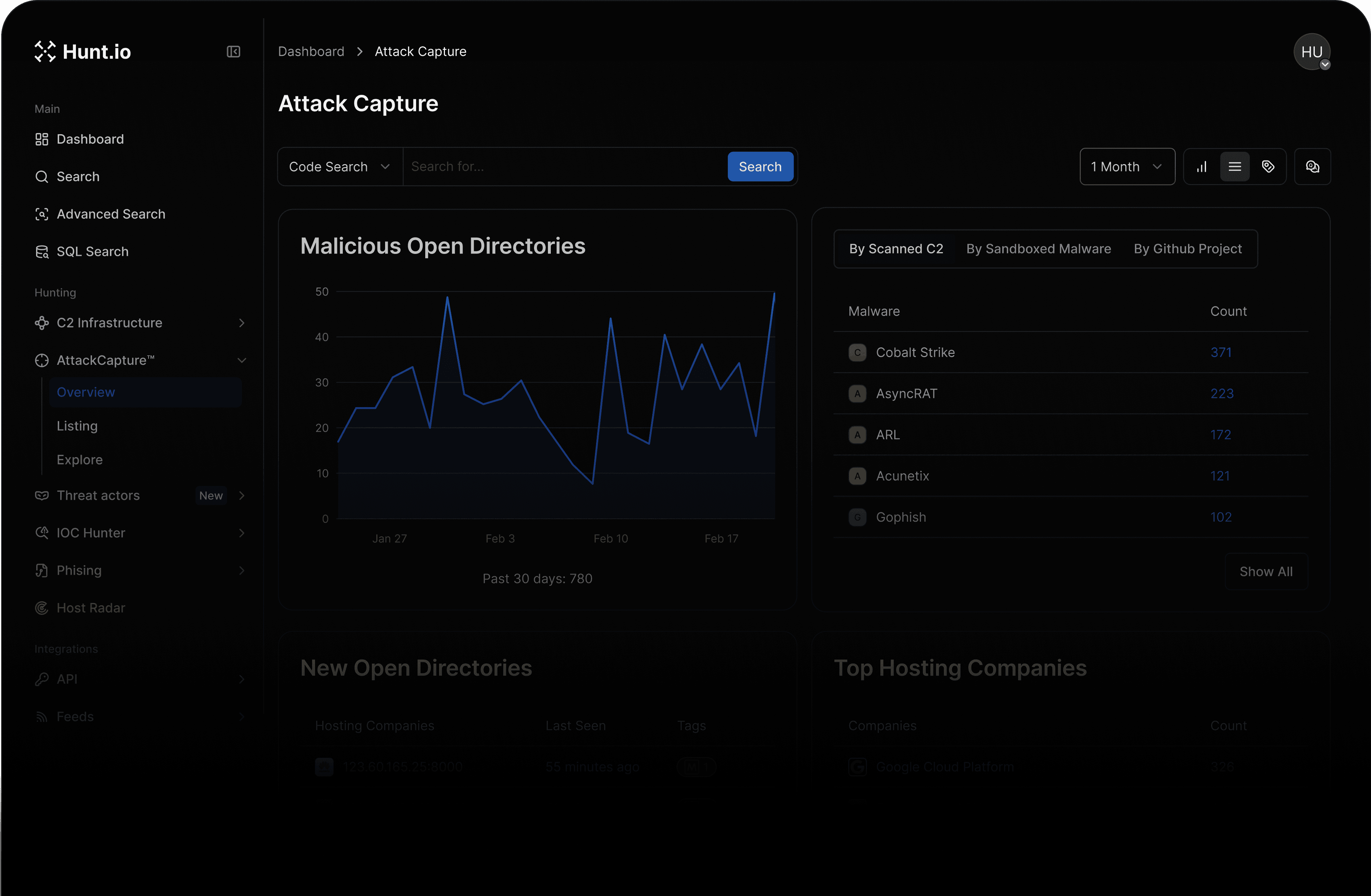Collapse the AttackCapture section
The height and width of the screenshot is (896, 1371).
pos(241,360)
